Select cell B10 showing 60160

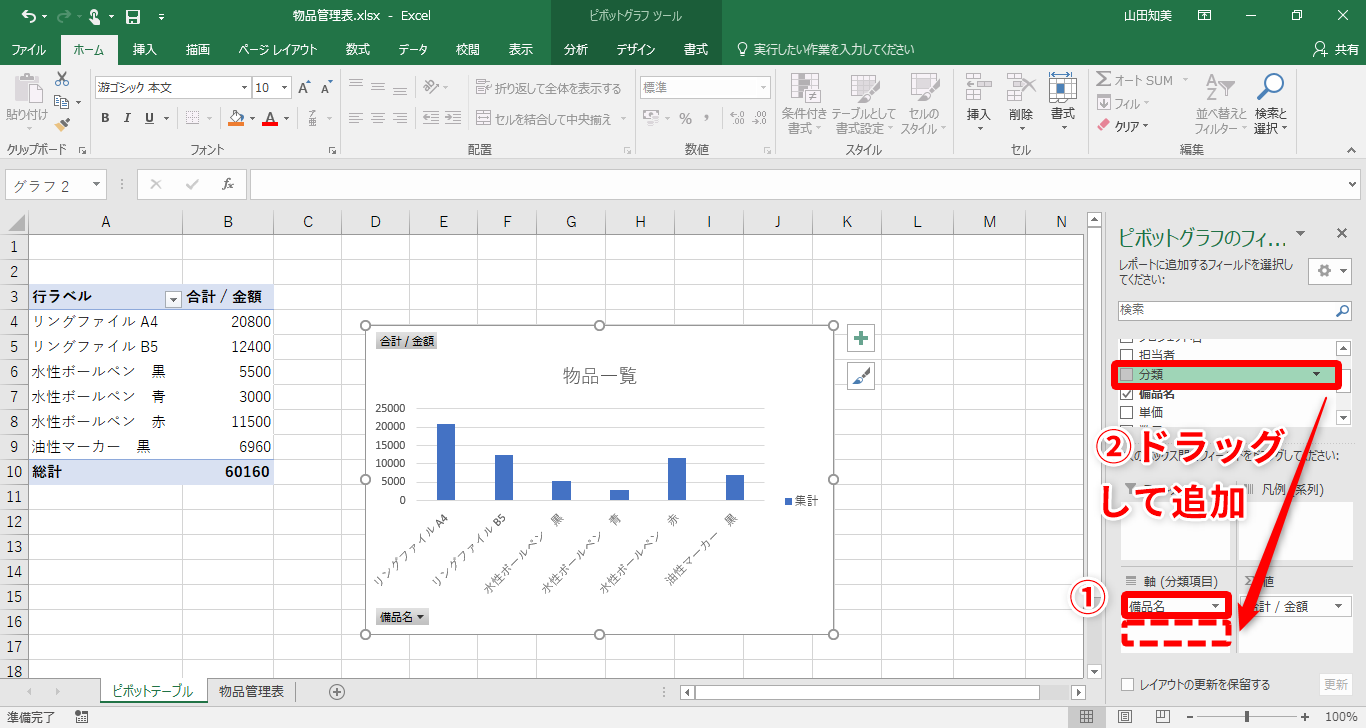(x=228, y=472)
